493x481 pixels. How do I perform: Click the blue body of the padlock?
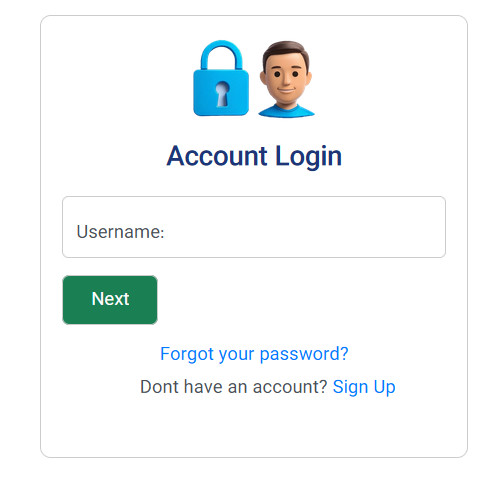221,93
